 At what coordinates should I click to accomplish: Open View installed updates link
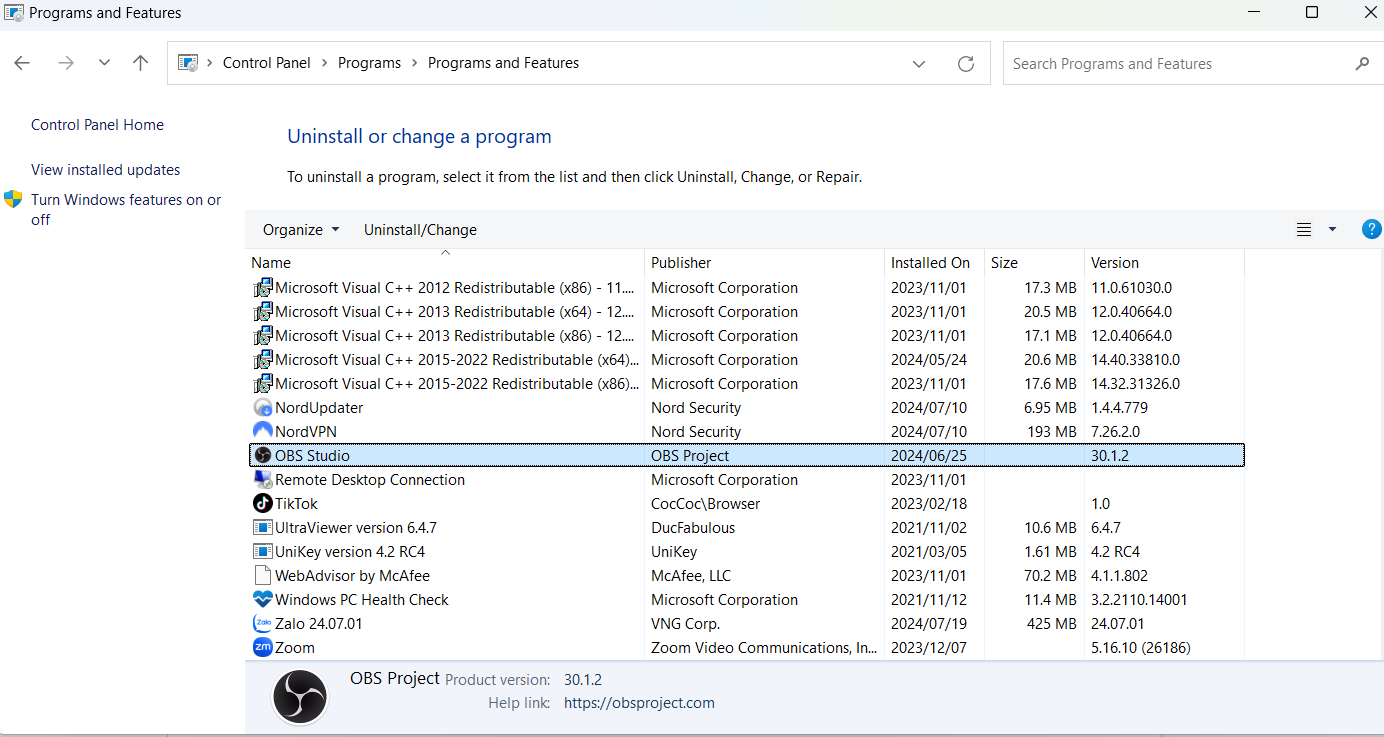(106, 170)
